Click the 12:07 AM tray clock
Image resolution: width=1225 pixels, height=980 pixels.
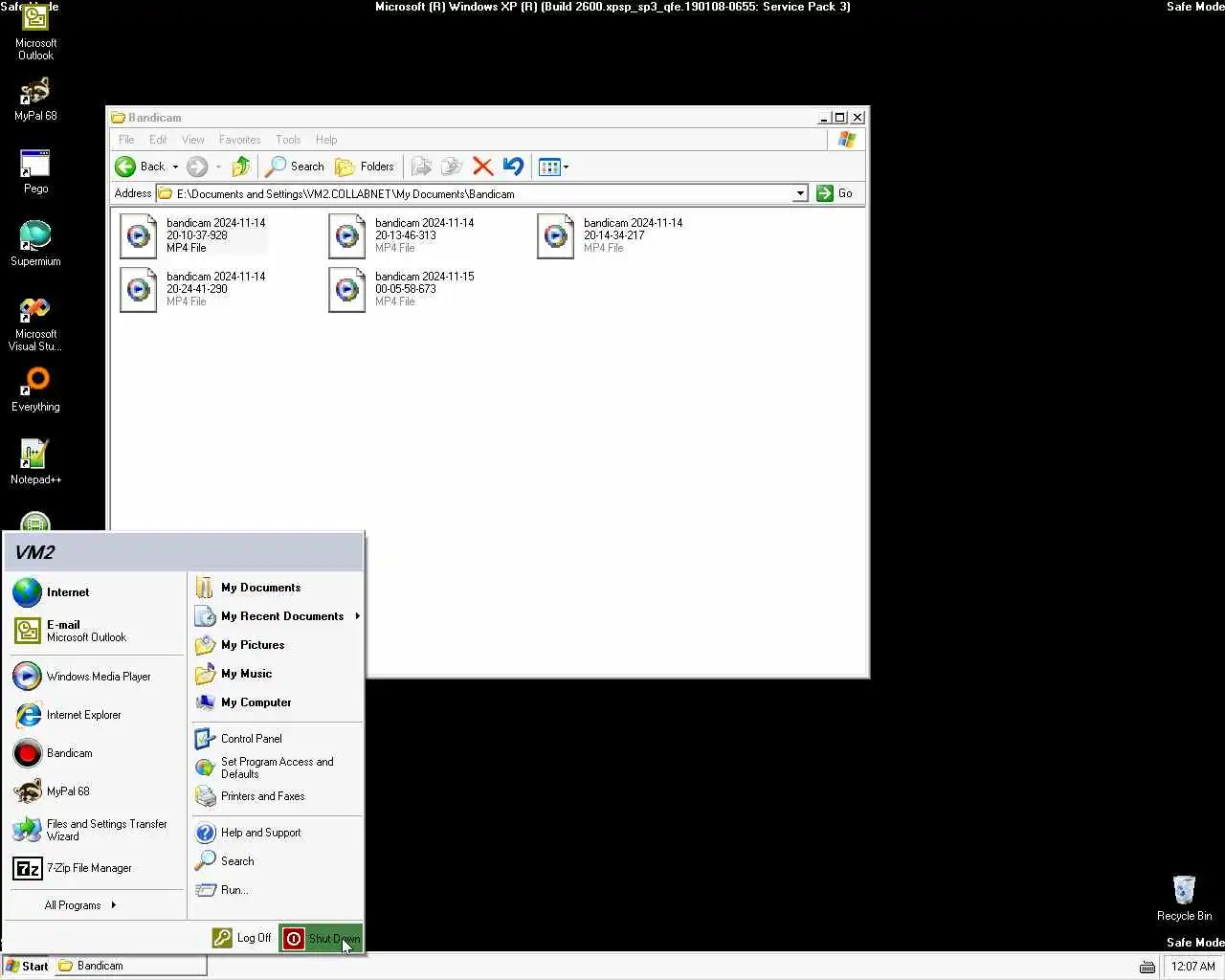click(x=1192, y=967)
